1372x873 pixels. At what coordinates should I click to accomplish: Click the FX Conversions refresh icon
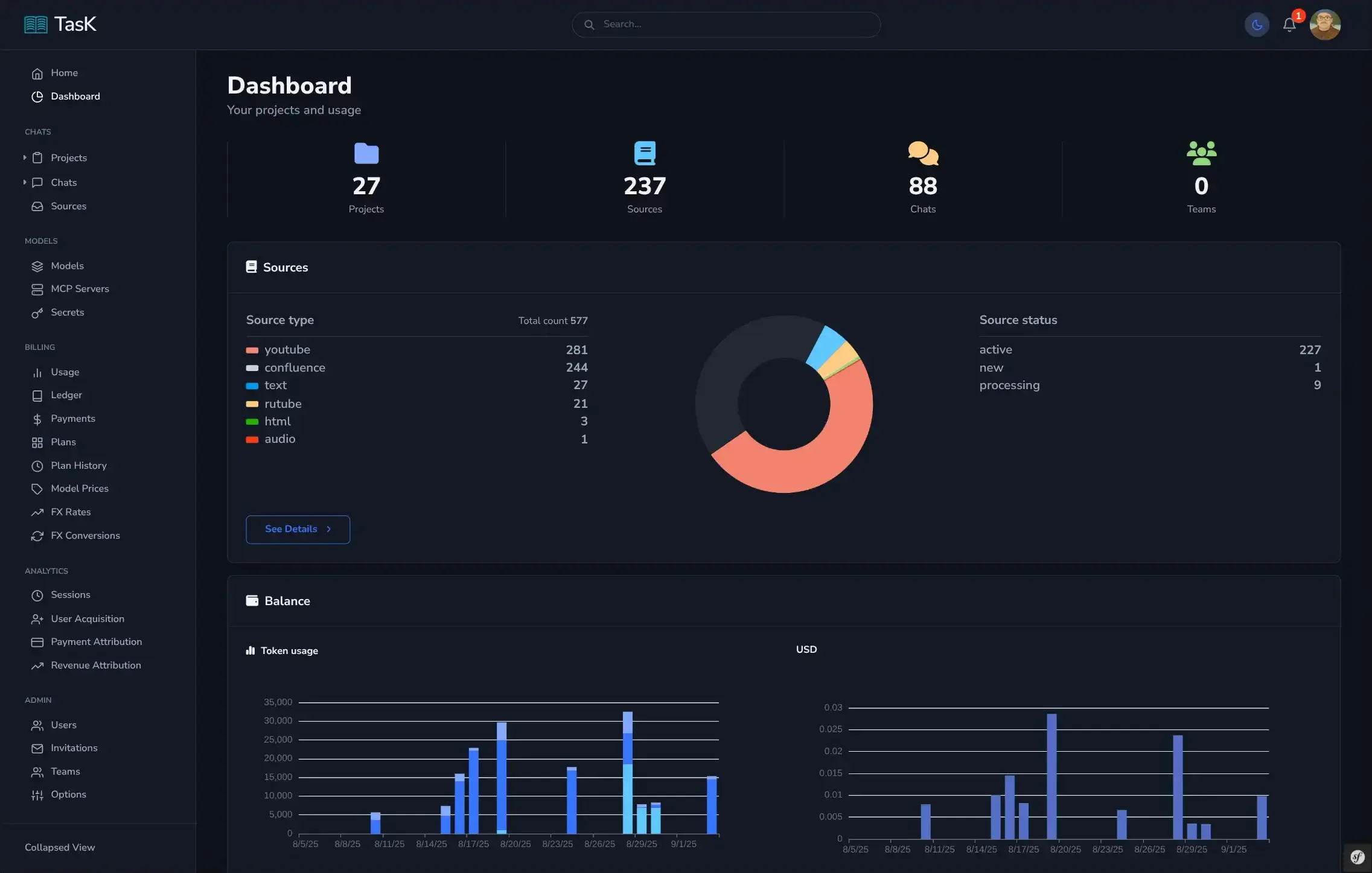click(x=37, y=536)
